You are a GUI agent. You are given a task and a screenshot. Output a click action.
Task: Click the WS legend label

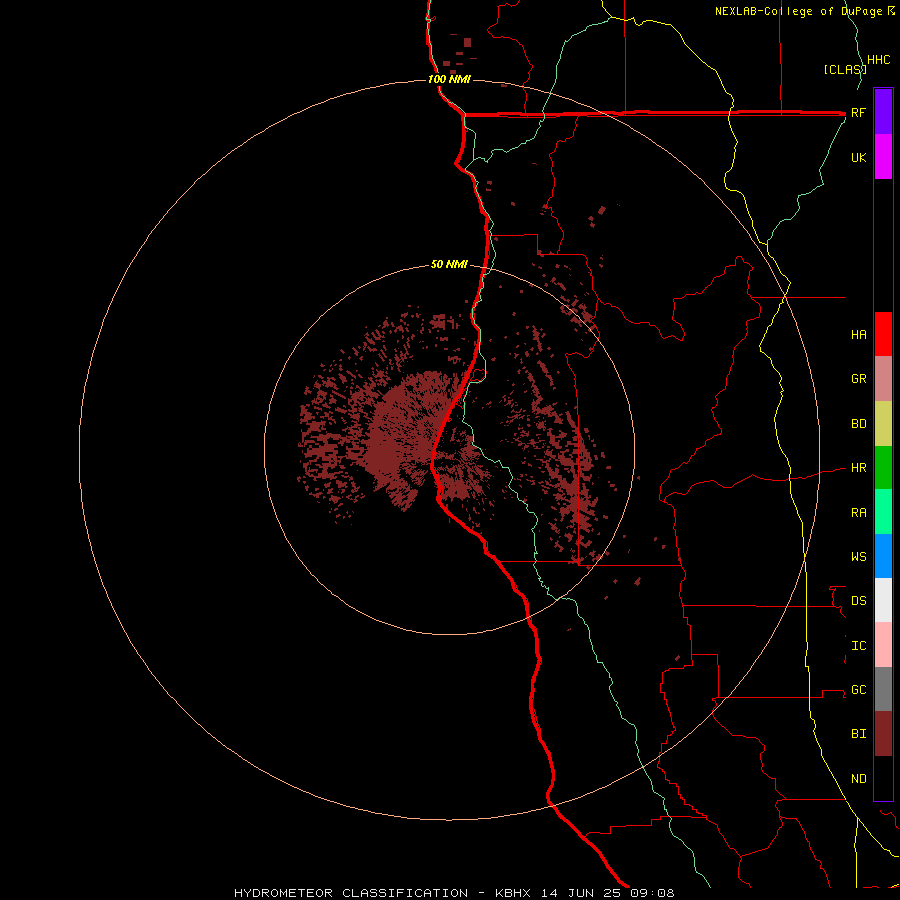pyautogui.click(x=859, y=556)
